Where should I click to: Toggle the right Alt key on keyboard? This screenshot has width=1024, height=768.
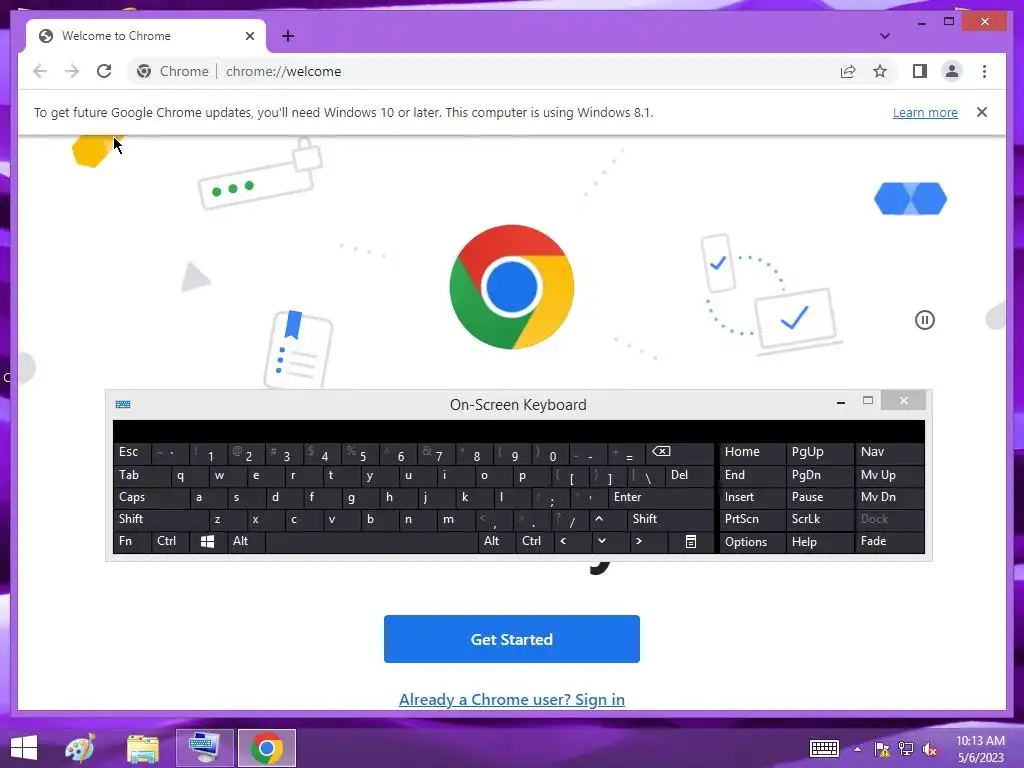(x=496, y=541)
